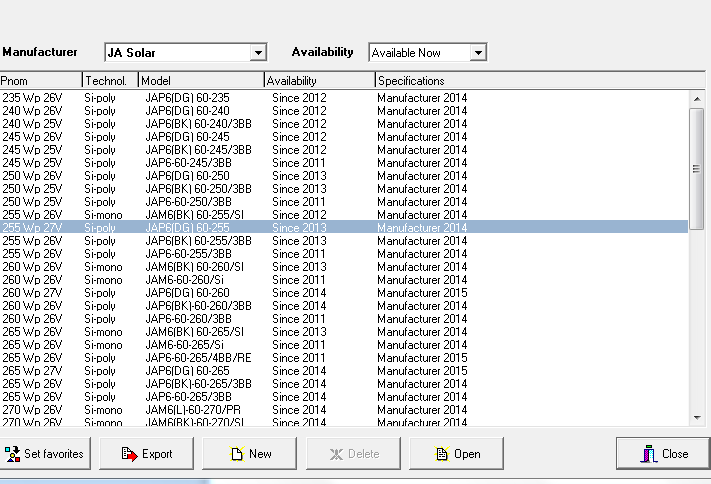Screen dimensions: 711x484
Task: Click the Delete X icon
Action: coord(336,454)
